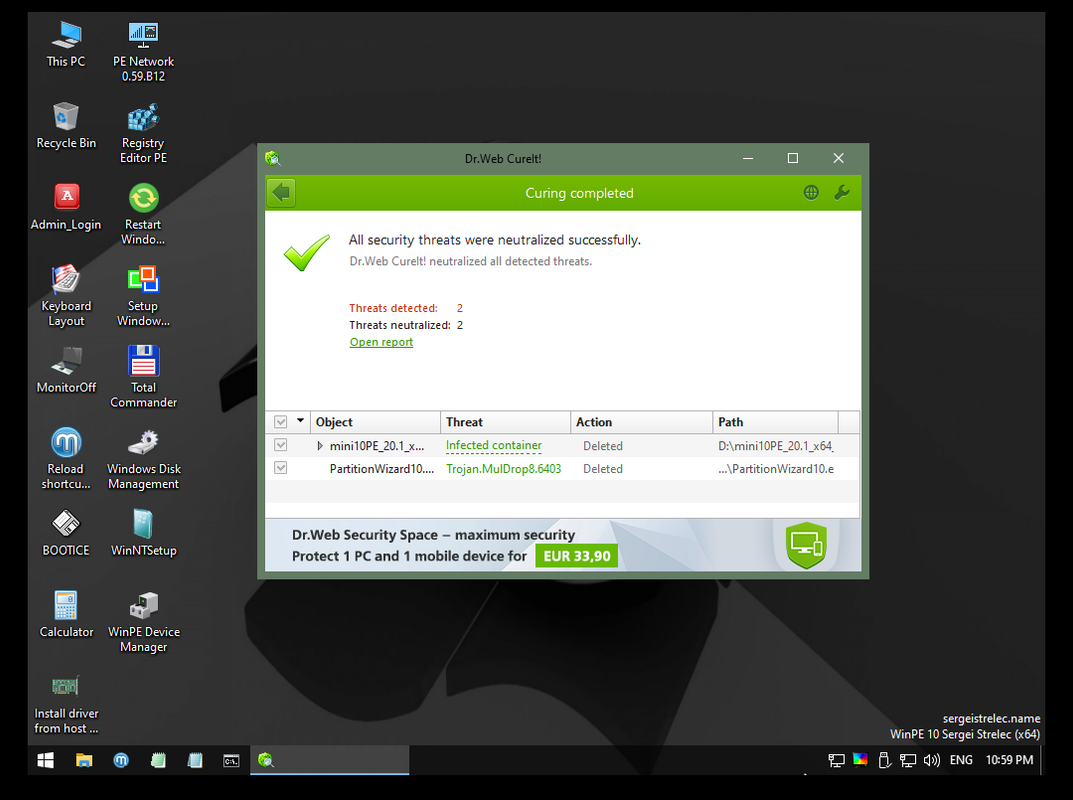Screen dimensions: 1073x800
Task: Click the D:\mini10PE_20.1_x64 path cell
Action: tap(775, 446)
